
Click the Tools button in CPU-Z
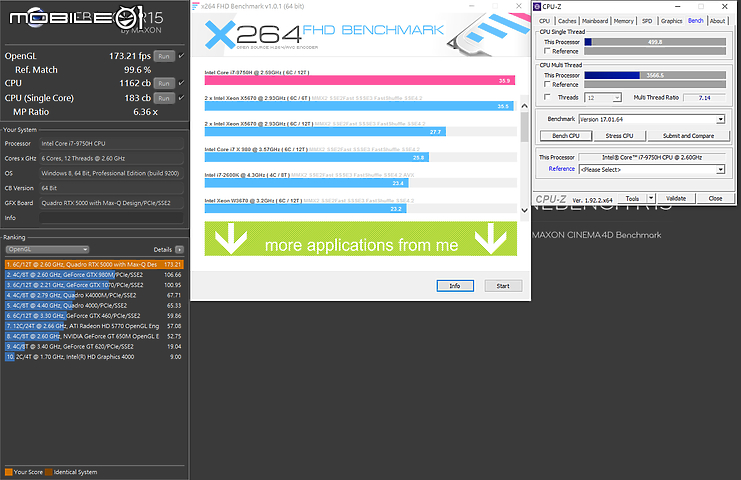click(632, 198)
